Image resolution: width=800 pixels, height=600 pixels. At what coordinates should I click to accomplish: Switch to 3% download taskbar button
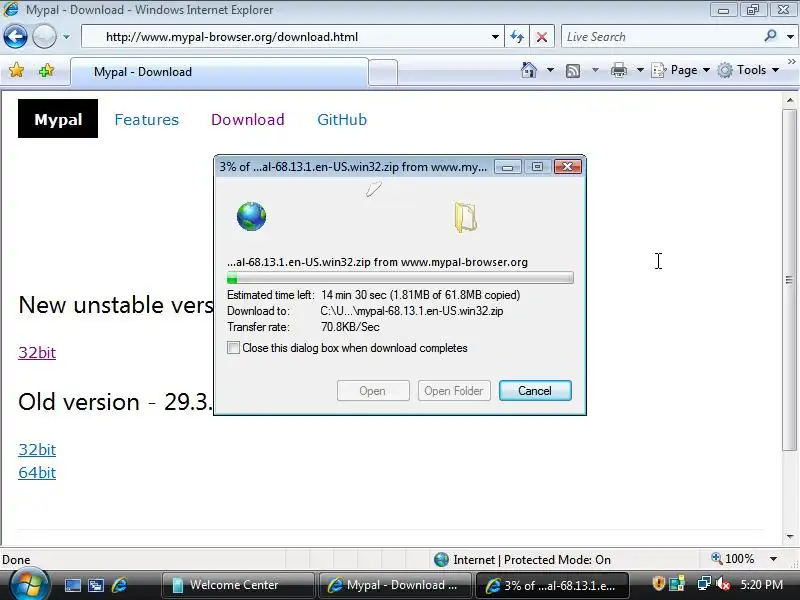point(552,585)
